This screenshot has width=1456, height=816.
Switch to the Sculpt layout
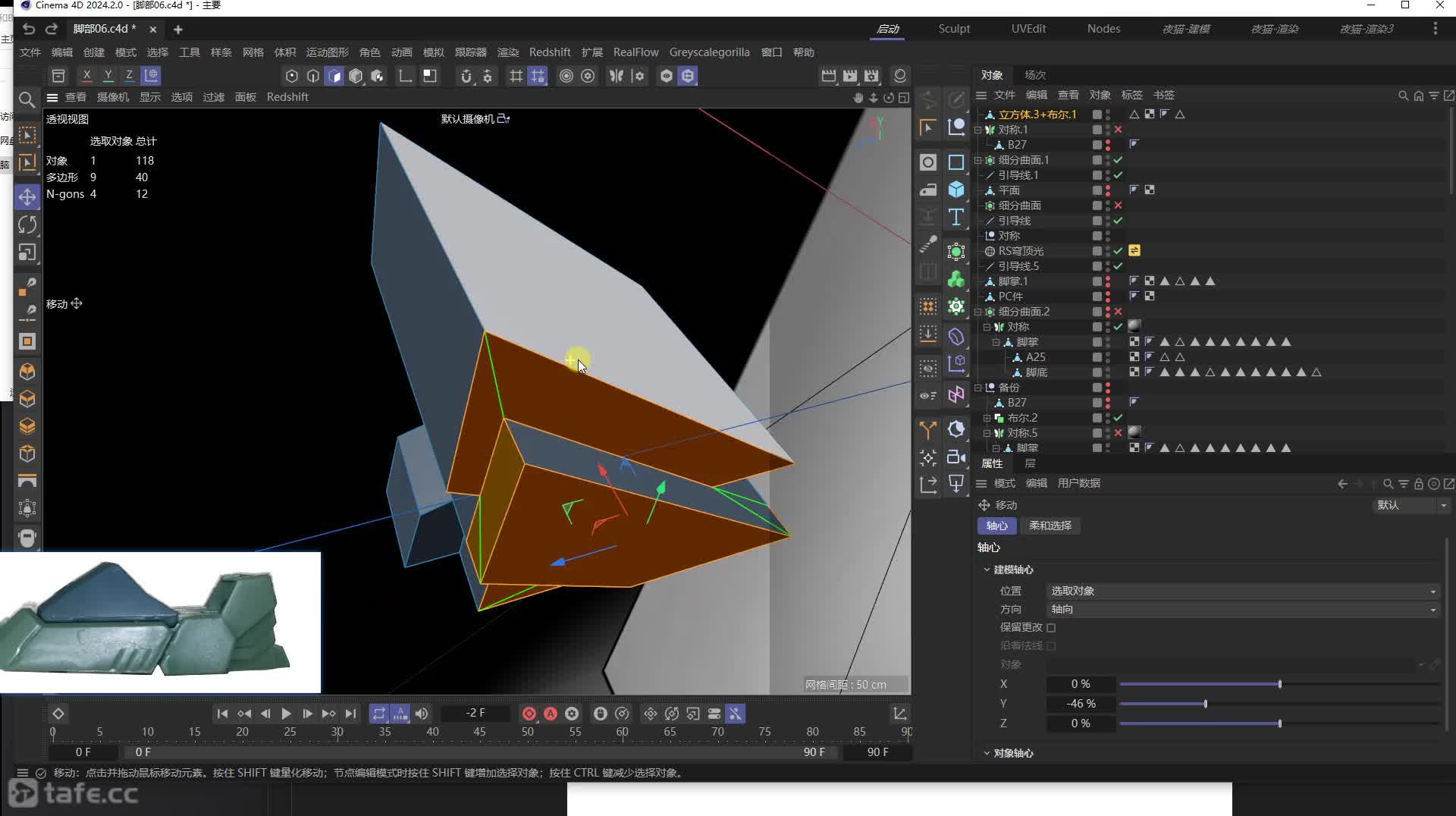[954, 29]
